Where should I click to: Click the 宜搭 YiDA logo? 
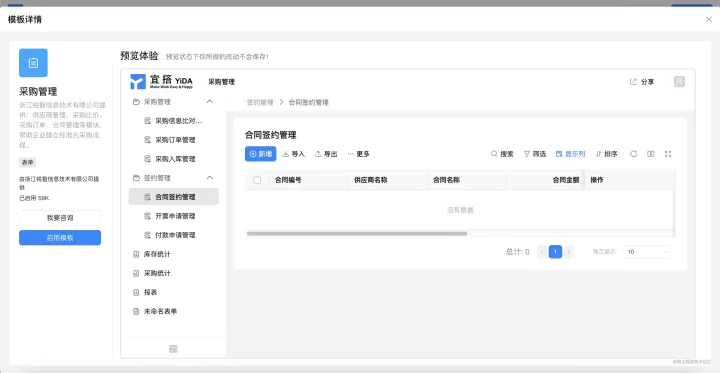click(162, 82)
